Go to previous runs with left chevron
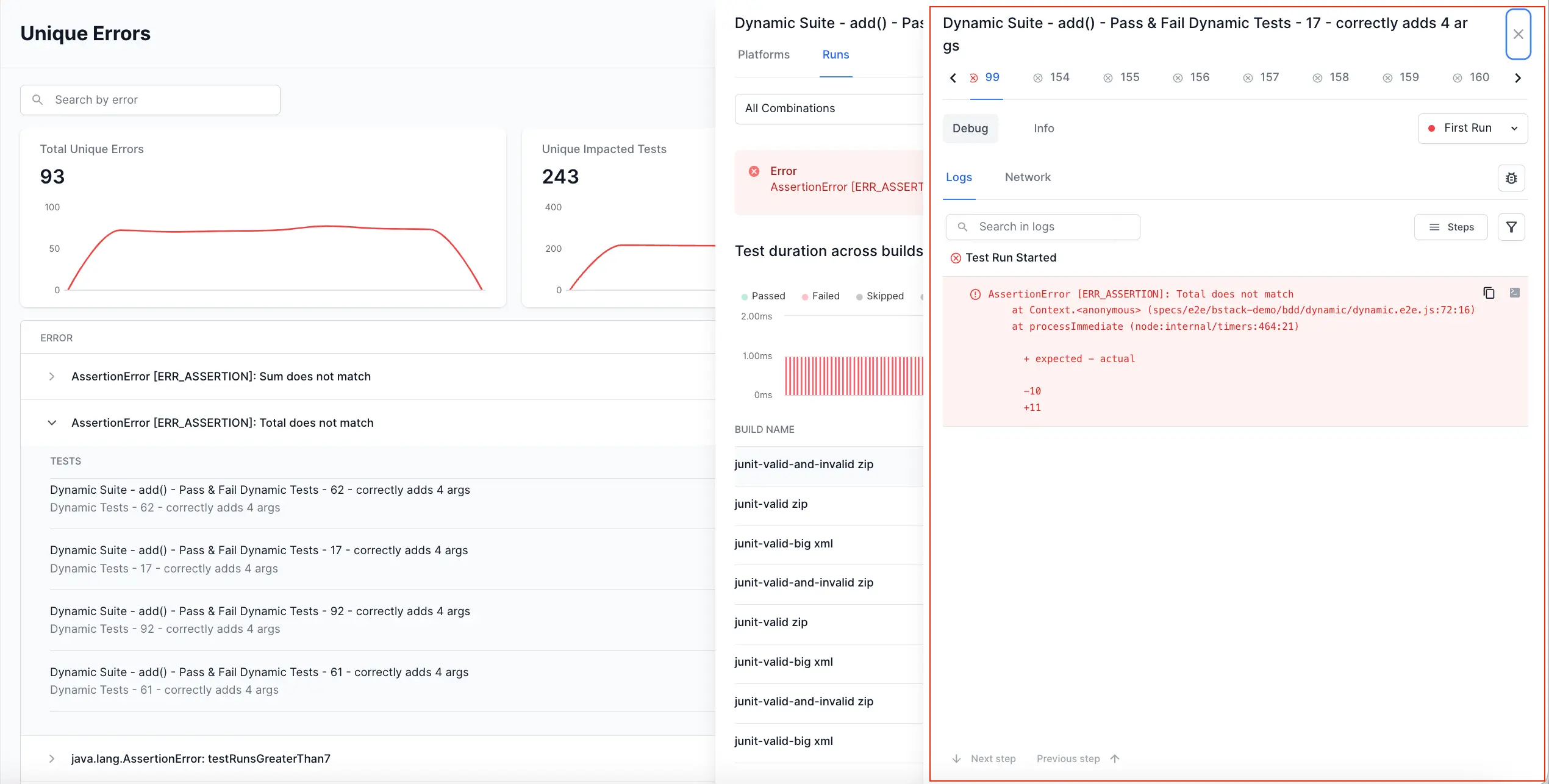 tap(953, 78)
